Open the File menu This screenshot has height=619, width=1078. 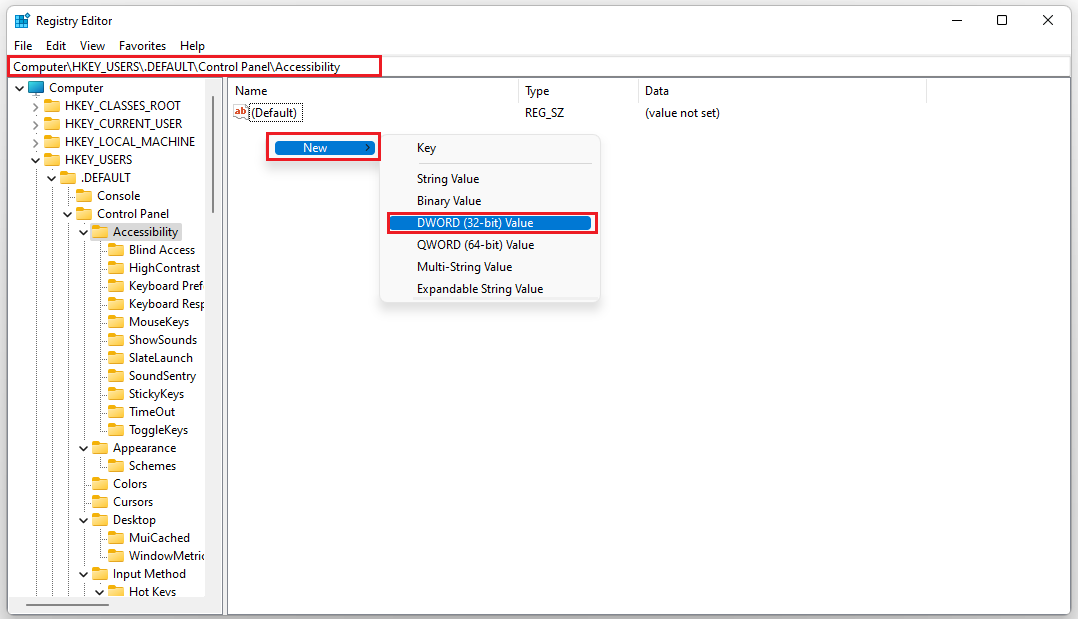[x=23, y=46]
